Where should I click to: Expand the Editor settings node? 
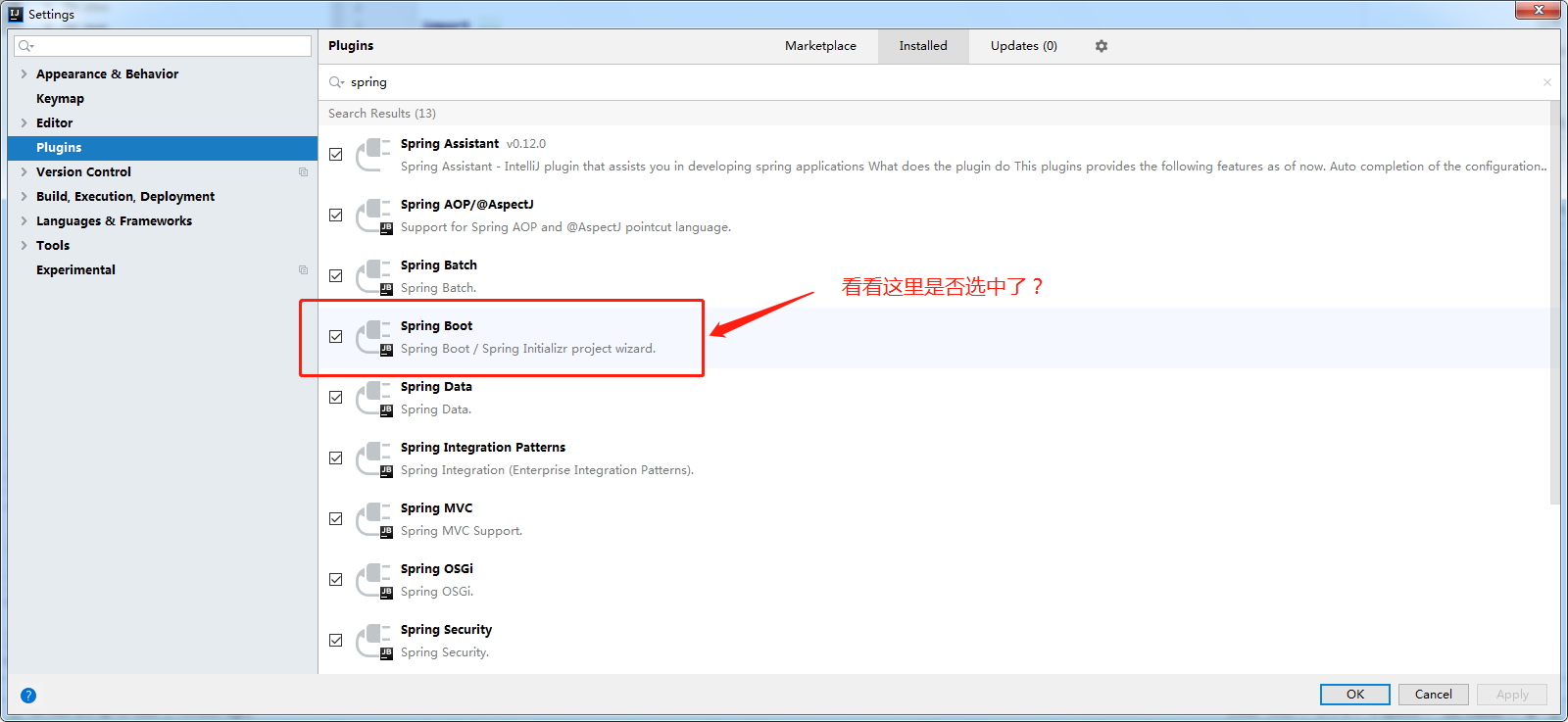point(24,122)
